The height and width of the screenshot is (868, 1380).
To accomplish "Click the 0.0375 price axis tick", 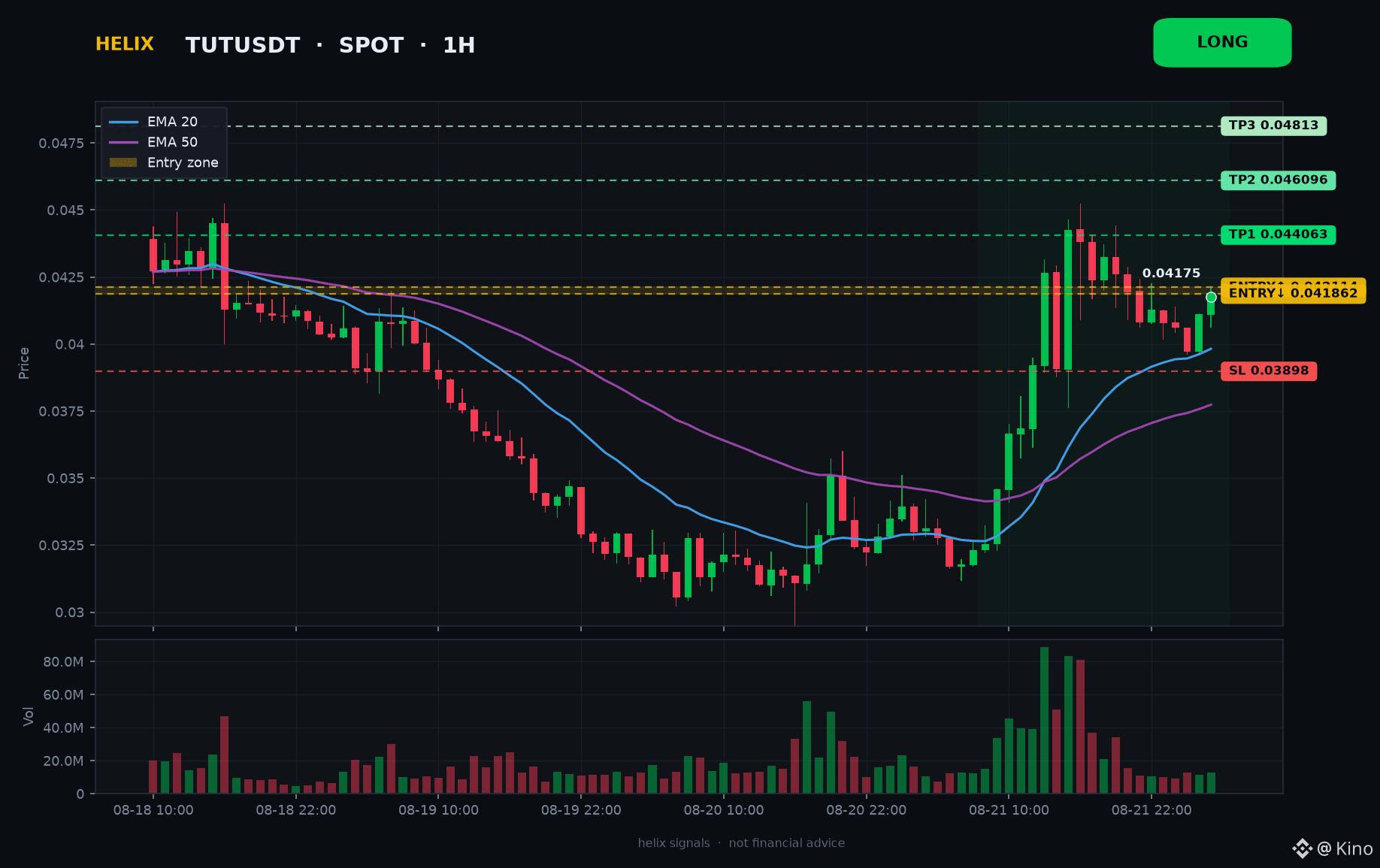I will coord(62,411).
